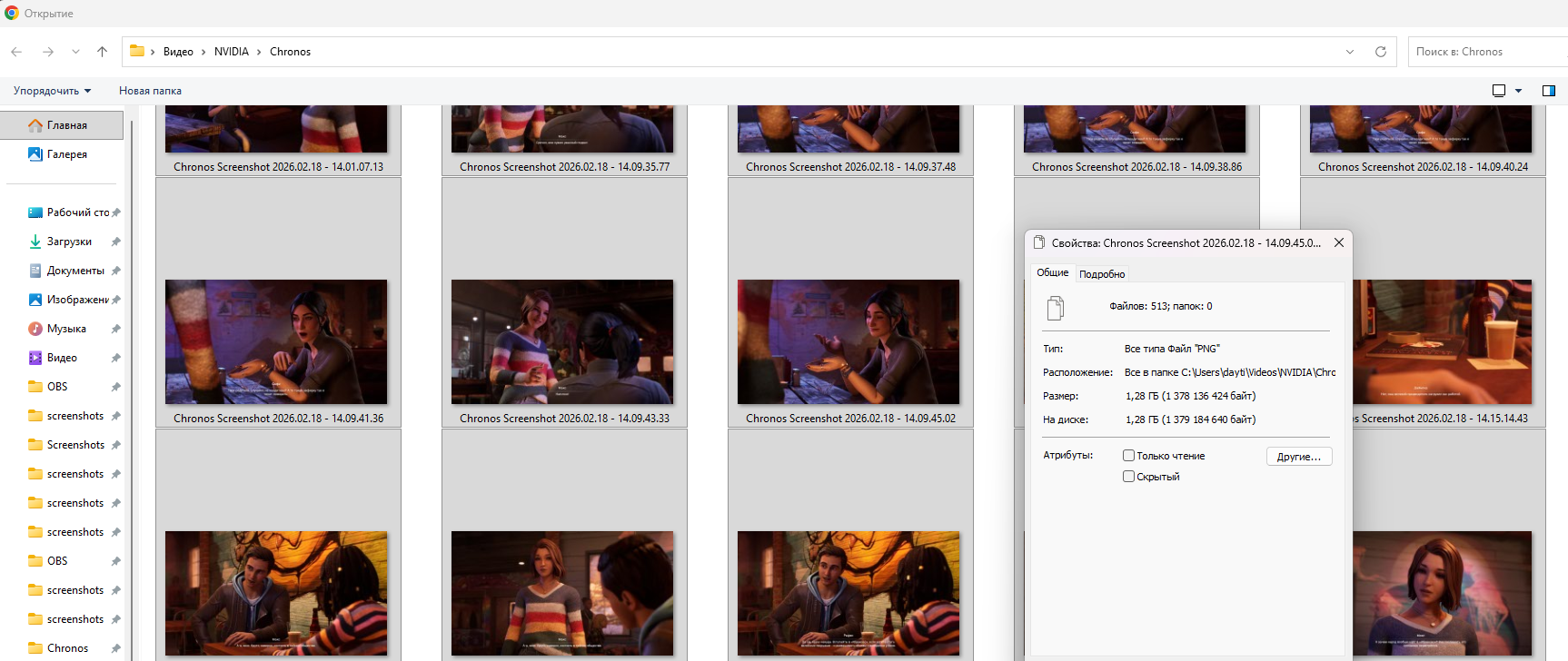1568x661 pixels.
Task: Click the folder icon in address bar
Action: pos(137,51)
